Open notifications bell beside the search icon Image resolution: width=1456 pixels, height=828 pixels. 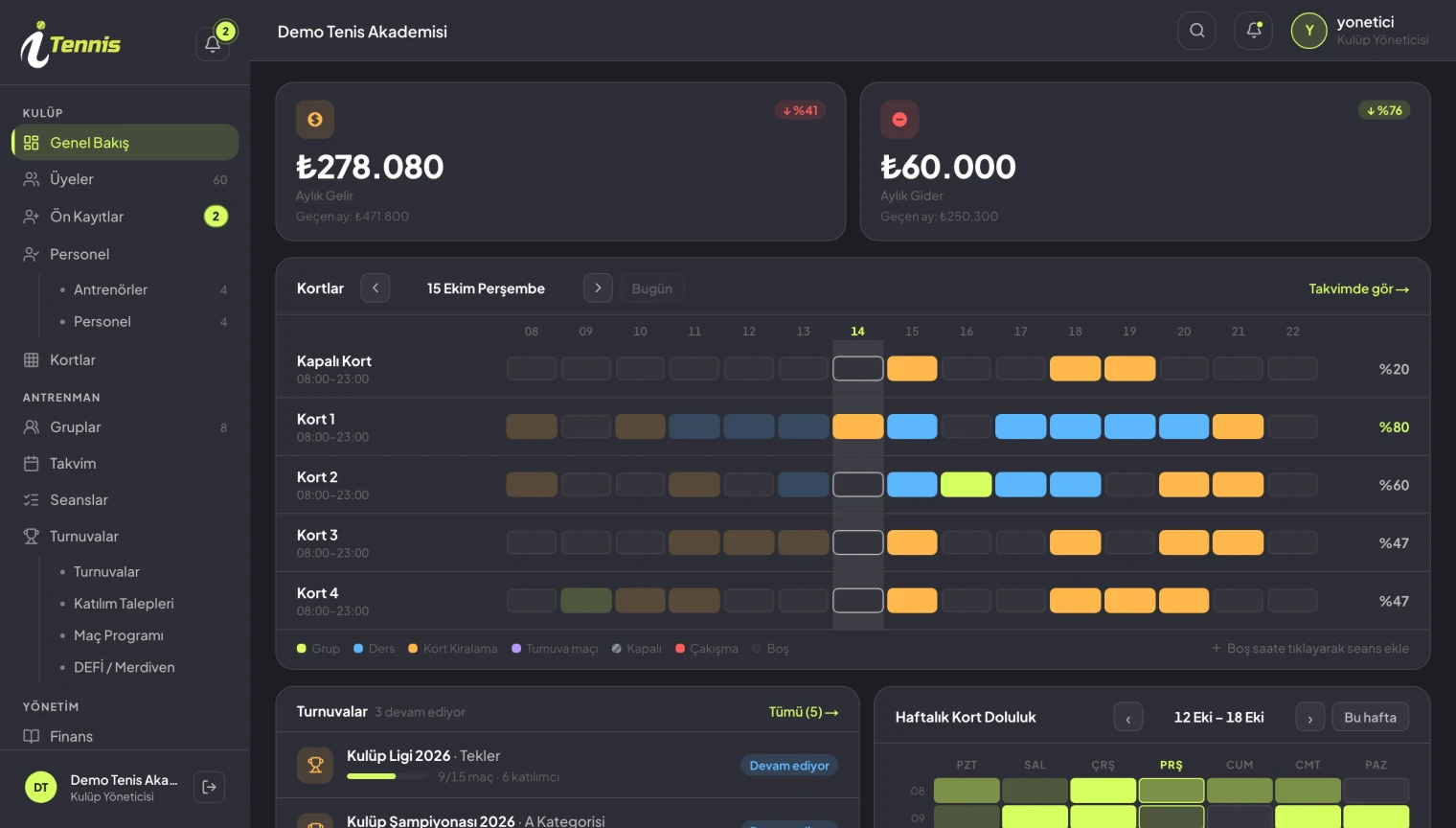pyautogui.click(x=1253, y=31)
